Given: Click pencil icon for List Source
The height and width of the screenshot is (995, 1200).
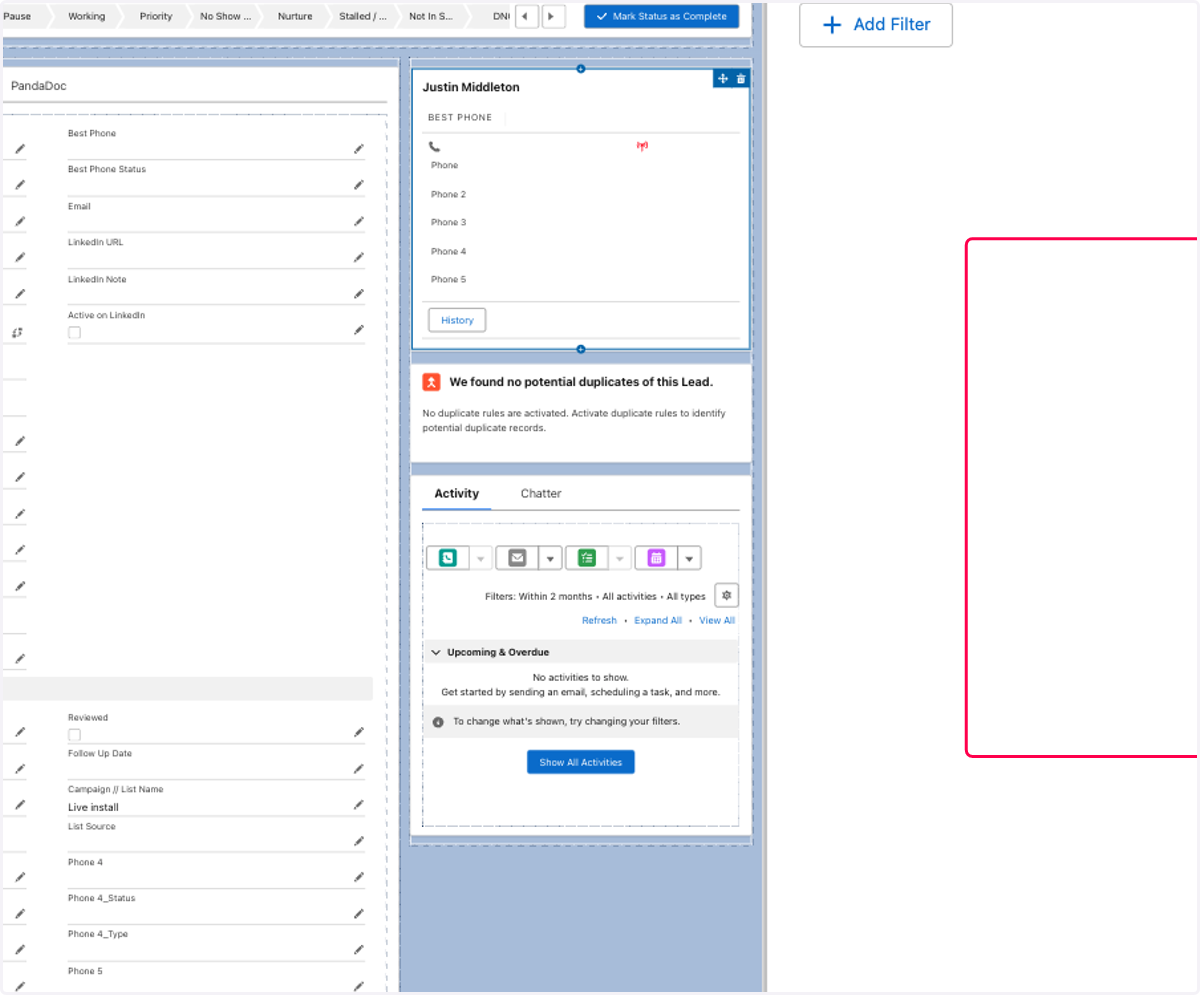Looking at the screenshot, I should pos(358,841).
